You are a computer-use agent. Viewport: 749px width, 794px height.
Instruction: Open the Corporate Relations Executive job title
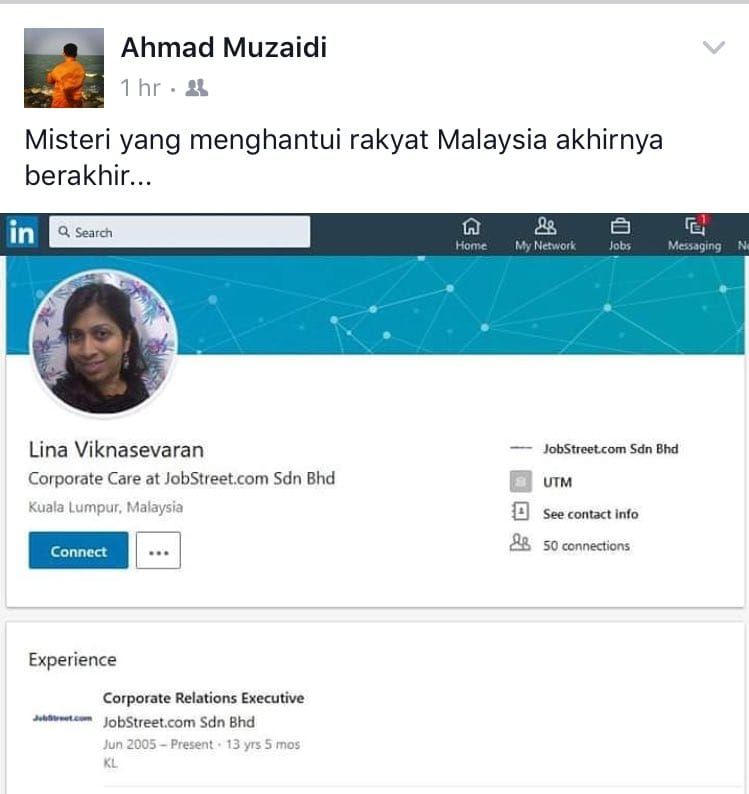pos(204,698)
